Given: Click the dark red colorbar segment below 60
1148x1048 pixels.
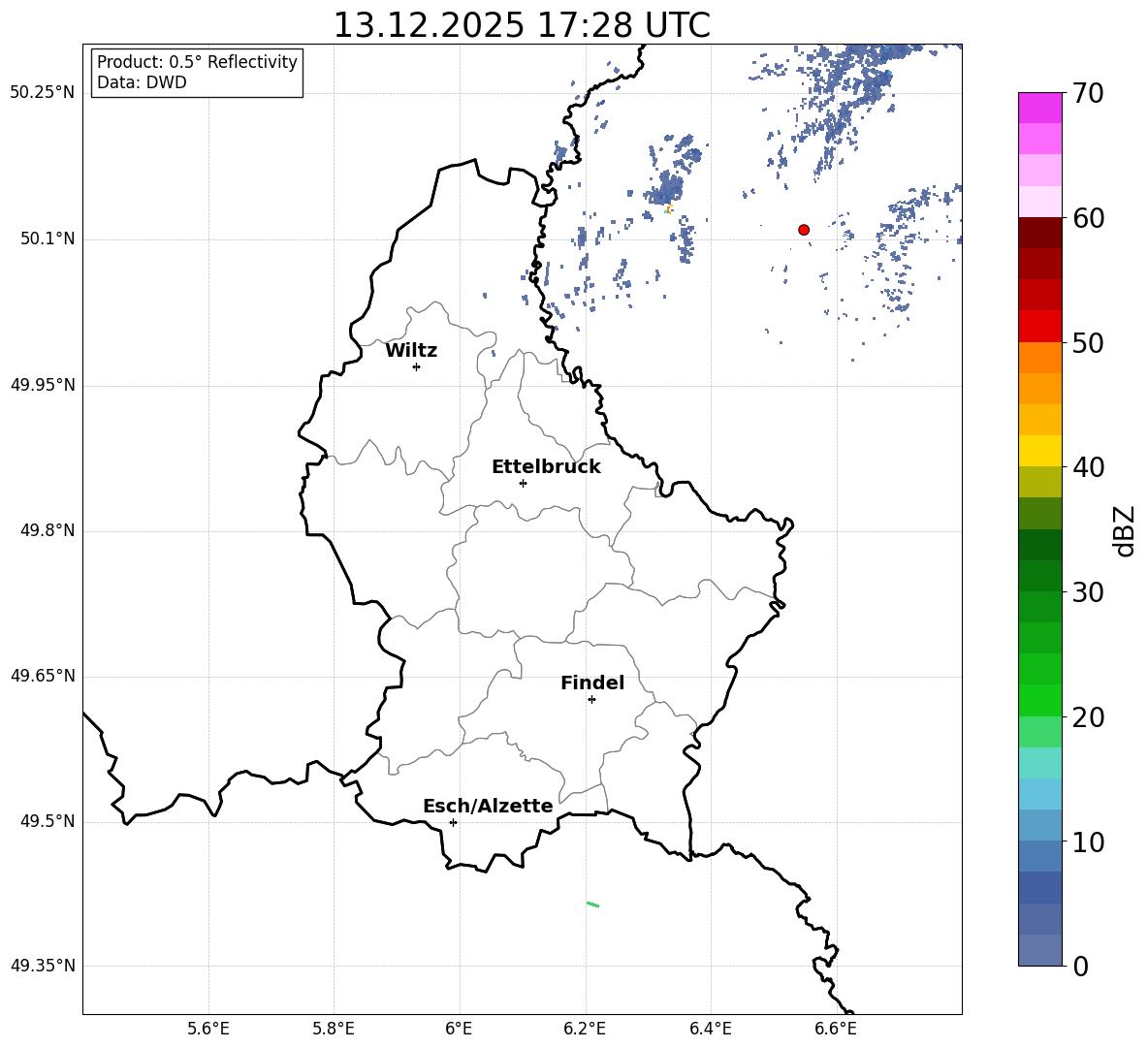Looking at the screenshot, I should coord(1040,234).
